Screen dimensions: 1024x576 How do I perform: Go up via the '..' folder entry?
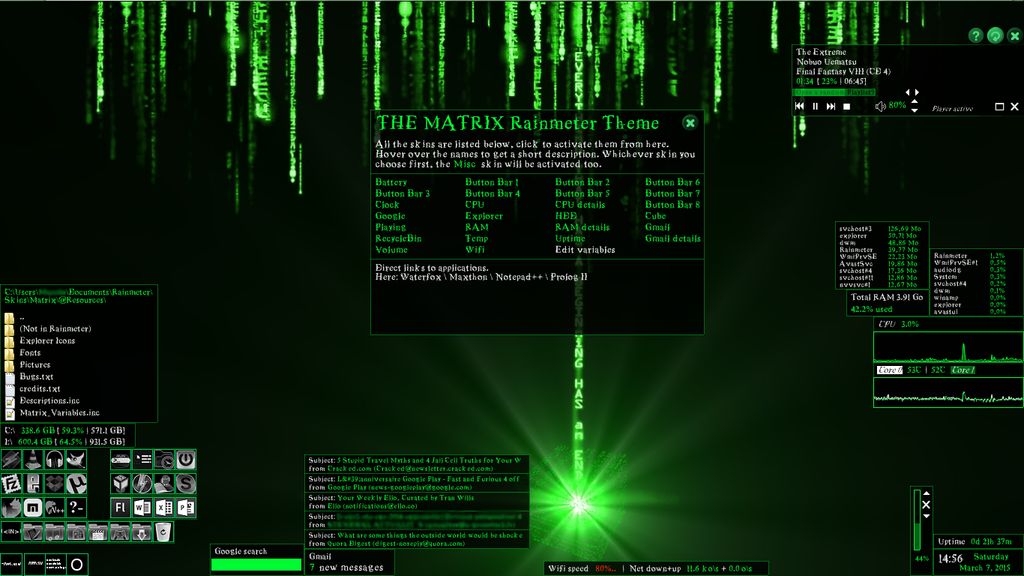point(22,317)
